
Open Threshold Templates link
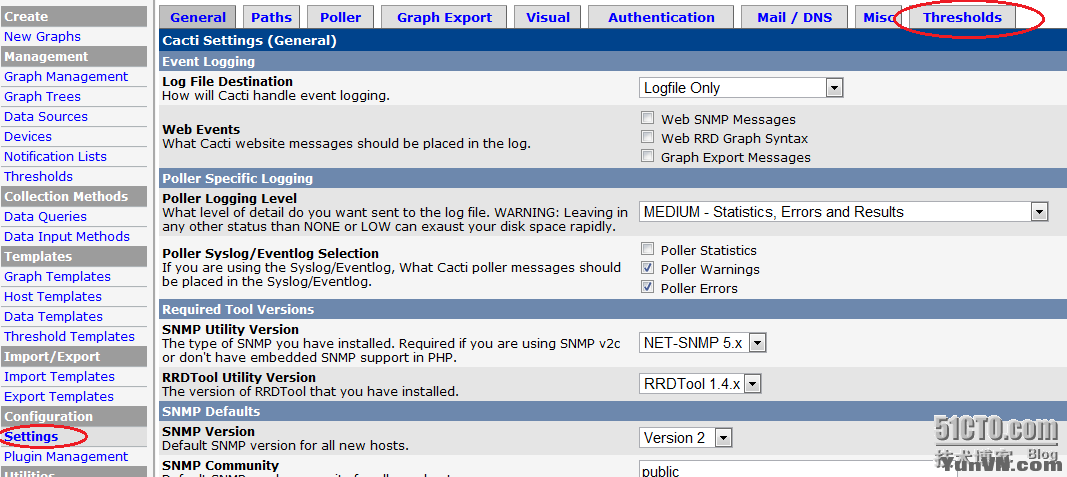[x=69, y=336]
